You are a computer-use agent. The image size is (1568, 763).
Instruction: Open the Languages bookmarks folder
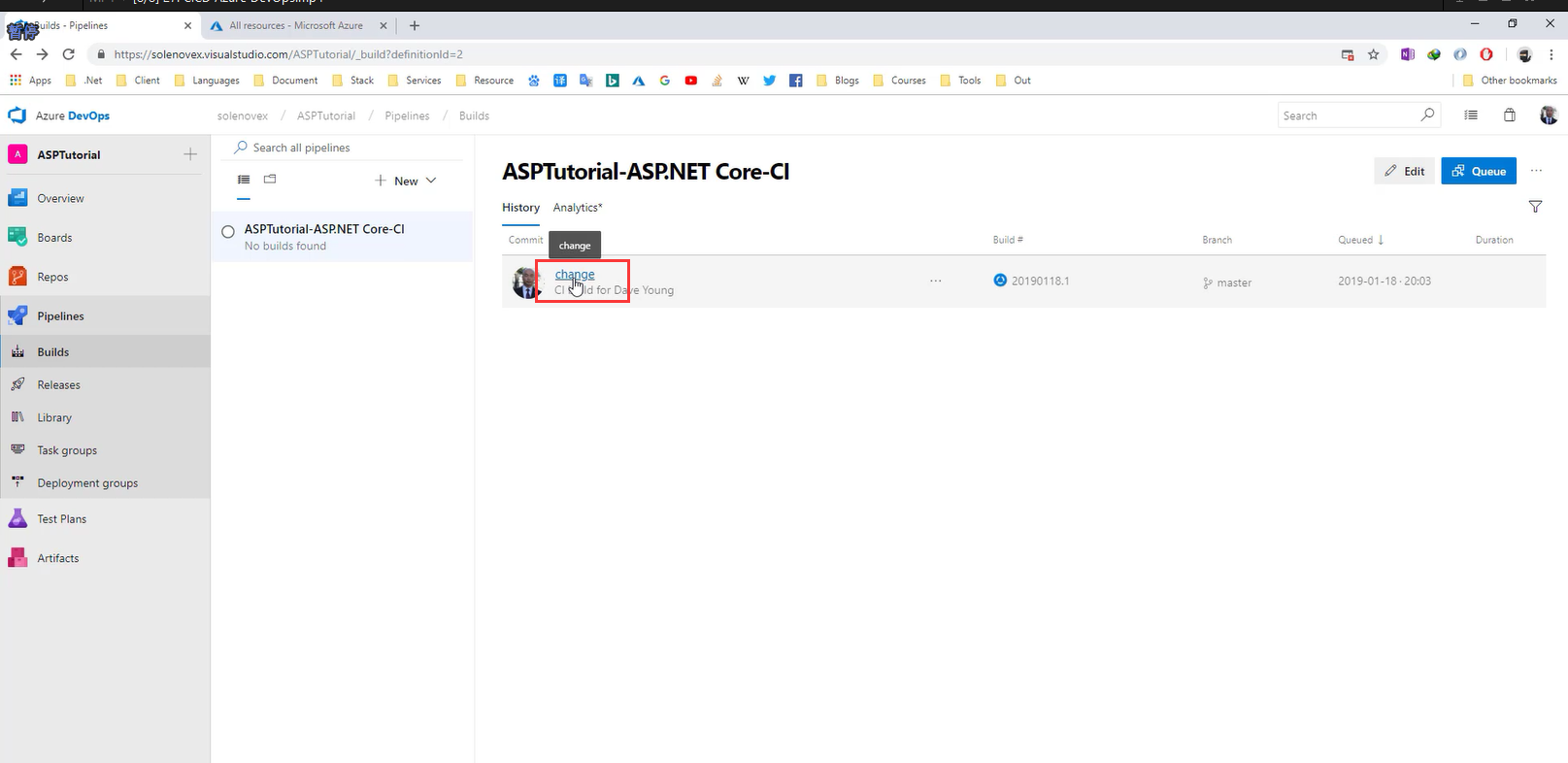207,81
